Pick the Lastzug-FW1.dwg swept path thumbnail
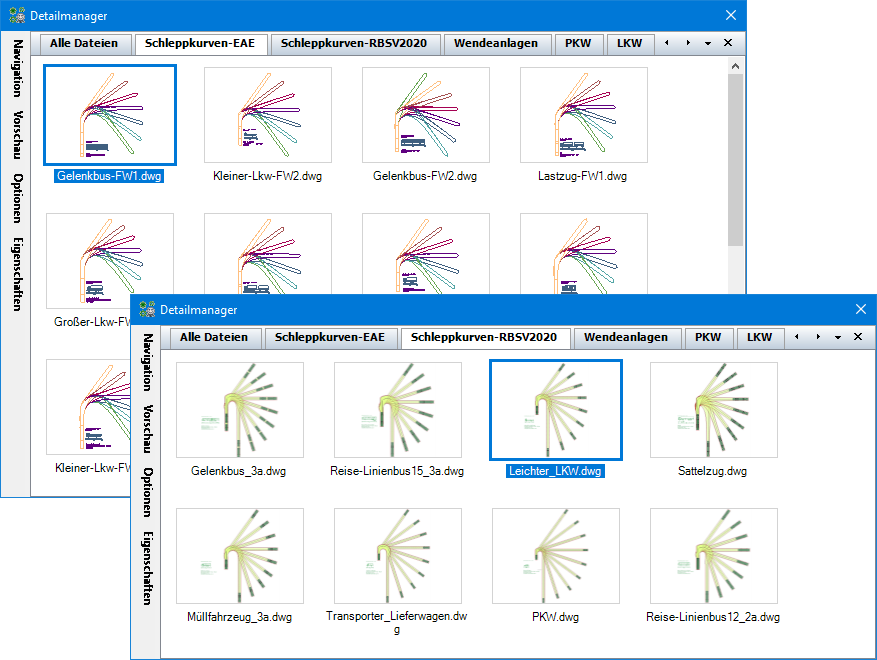Image resolution: width=877 pixels, height=660 pixels. point(583,115)
